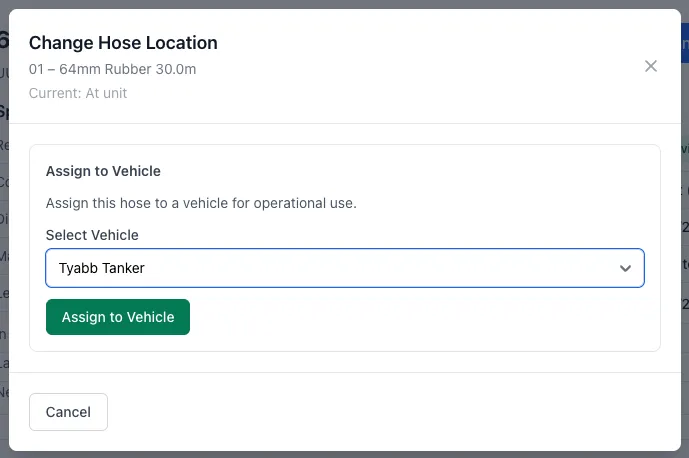The image size is (689, 458).
Task: Click text 'Assign this hose to a vehicle'
Action: (137, 203)
